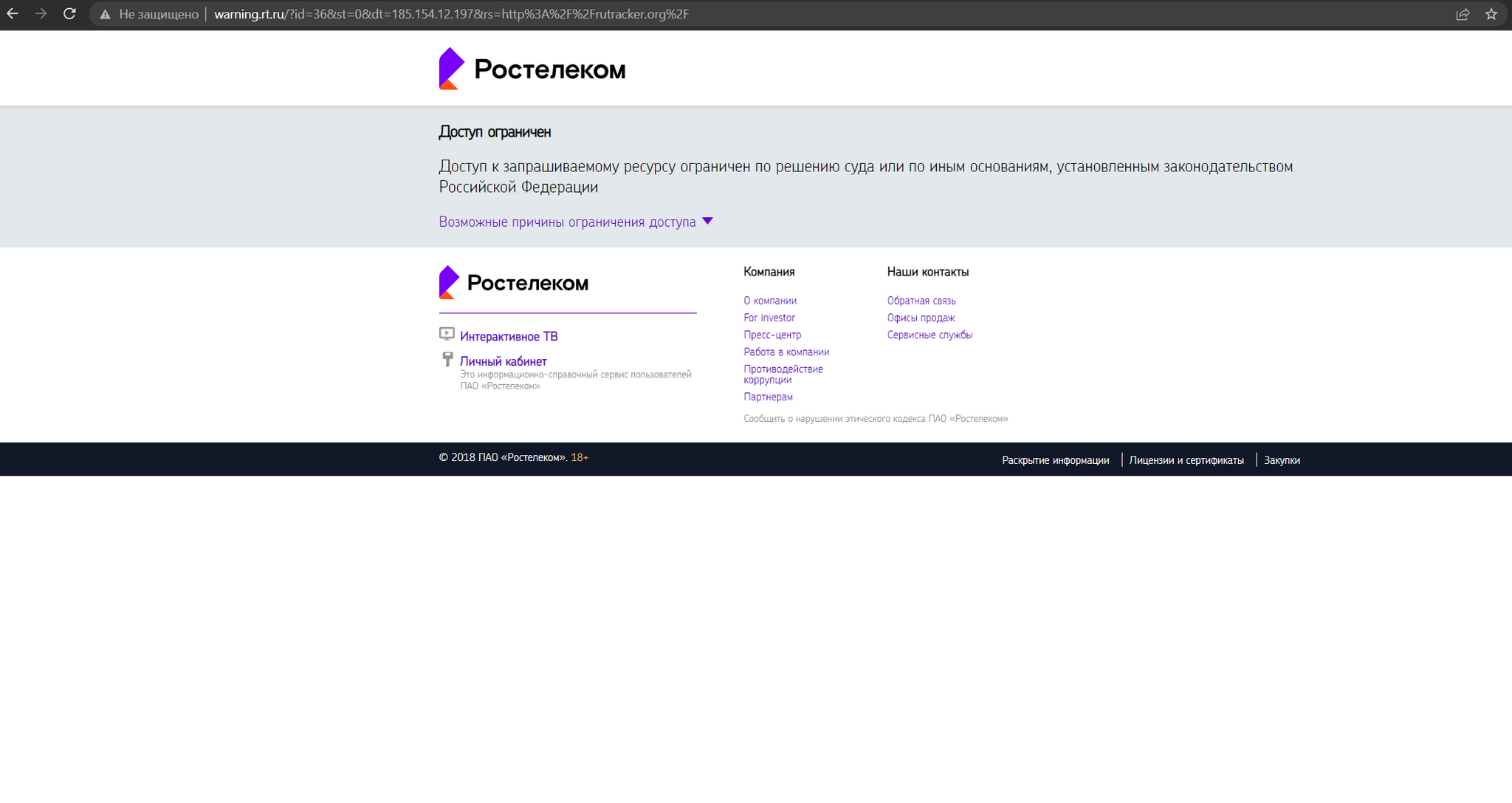The width and height of the screenshot is (1512, 803).
Task: Click the 'Наши контакты' column heading
Action: click(928, 272)
